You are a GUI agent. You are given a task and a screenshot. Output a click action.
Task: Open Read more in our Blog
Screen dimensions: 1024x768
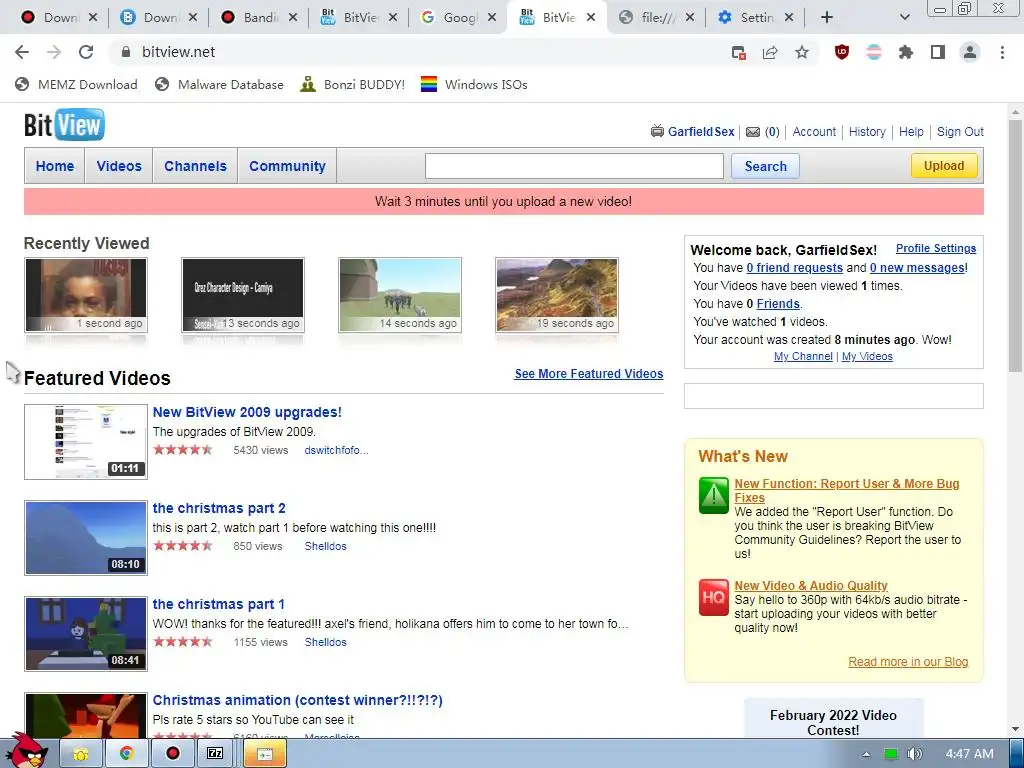click(x=908, y=662)
